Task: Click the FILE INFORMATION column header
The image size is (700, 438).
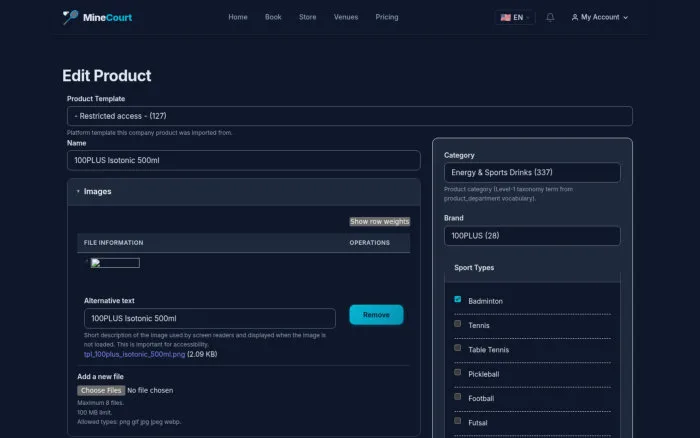Action: pos(113,243)
